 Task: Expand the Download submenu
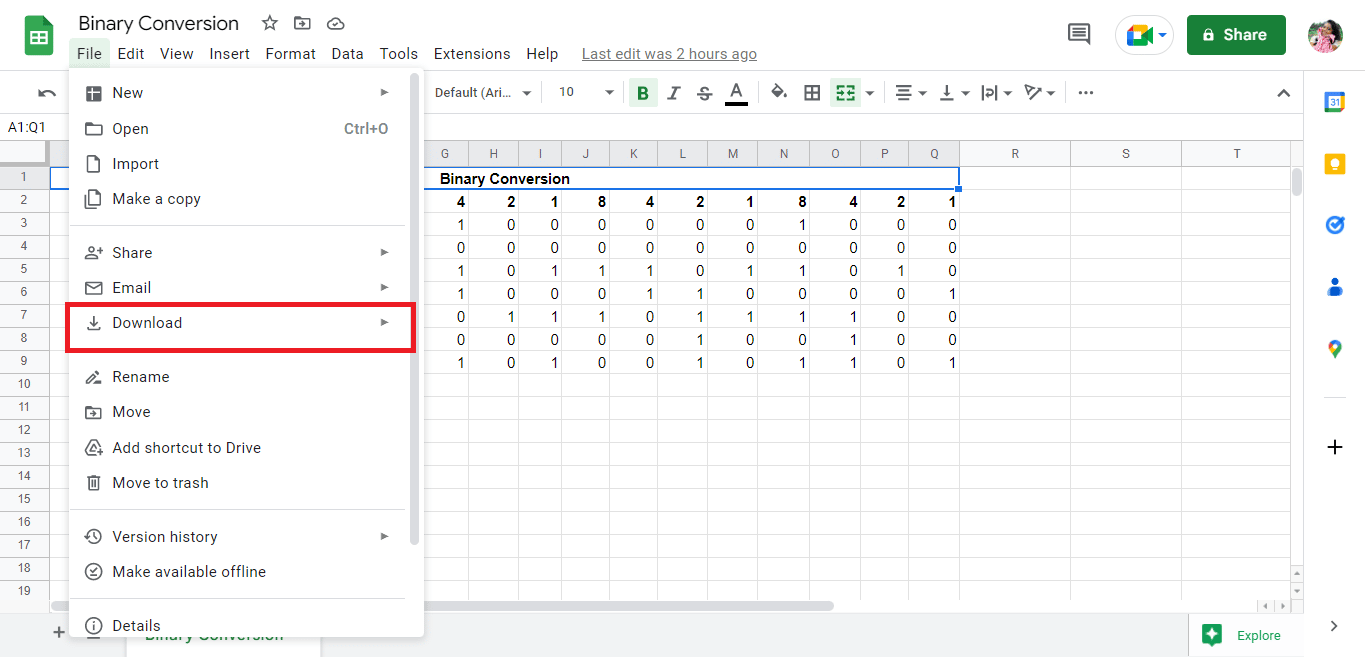(x=238, y=323)
